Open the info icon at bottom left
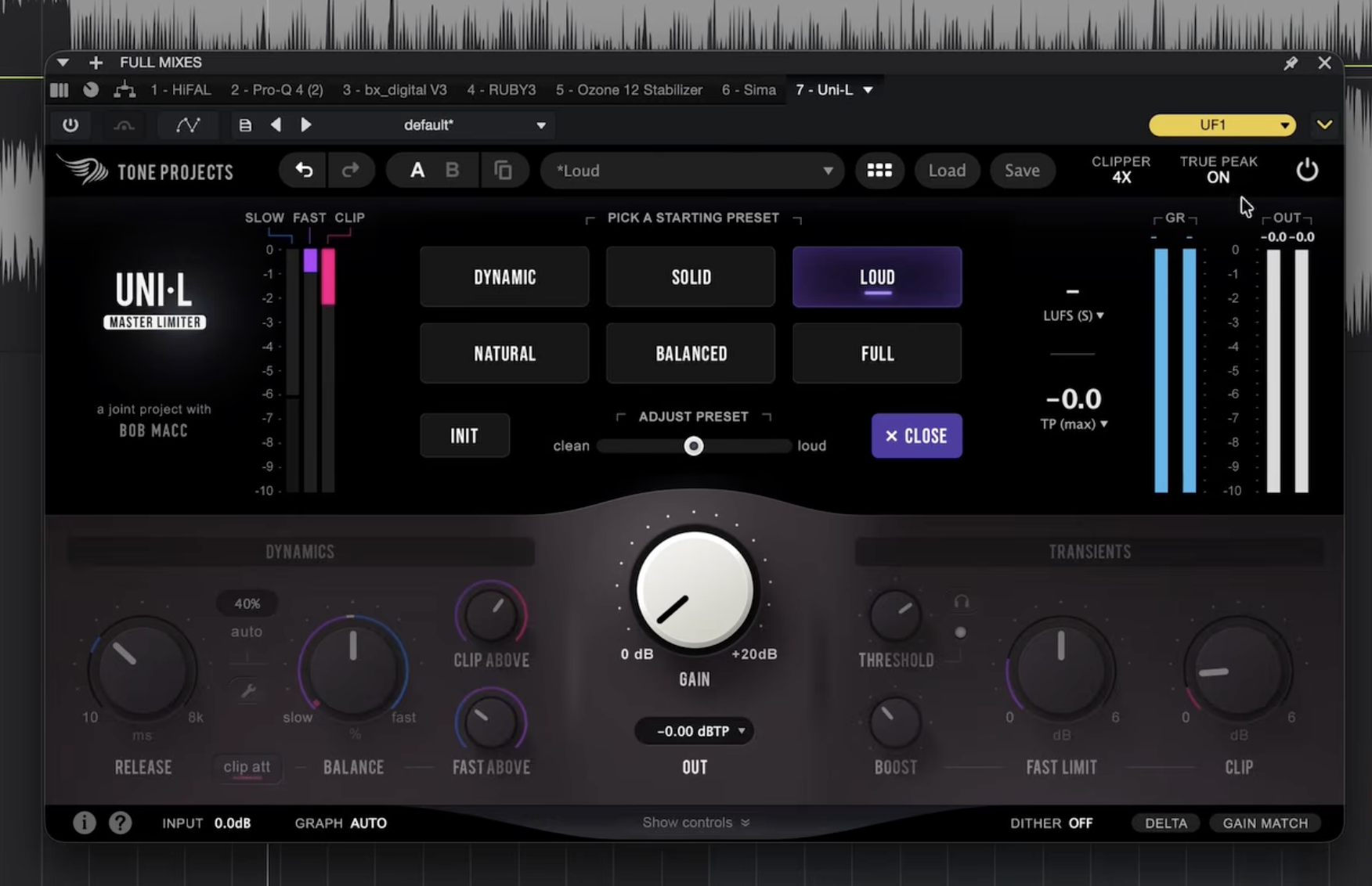The image size is (1372, 886). pyautogui.click(x=85, y=823)
